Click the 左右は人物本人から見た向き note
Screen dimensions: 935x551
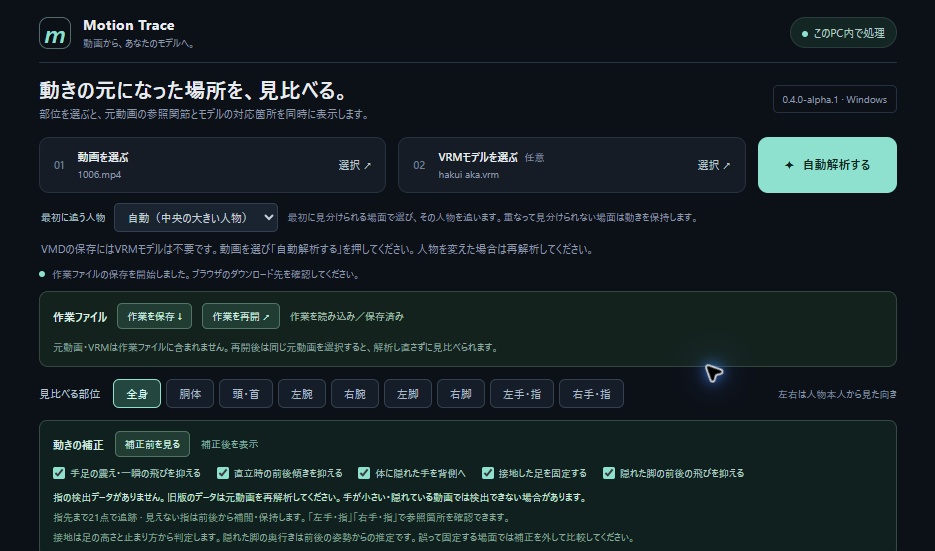point(837,394)
